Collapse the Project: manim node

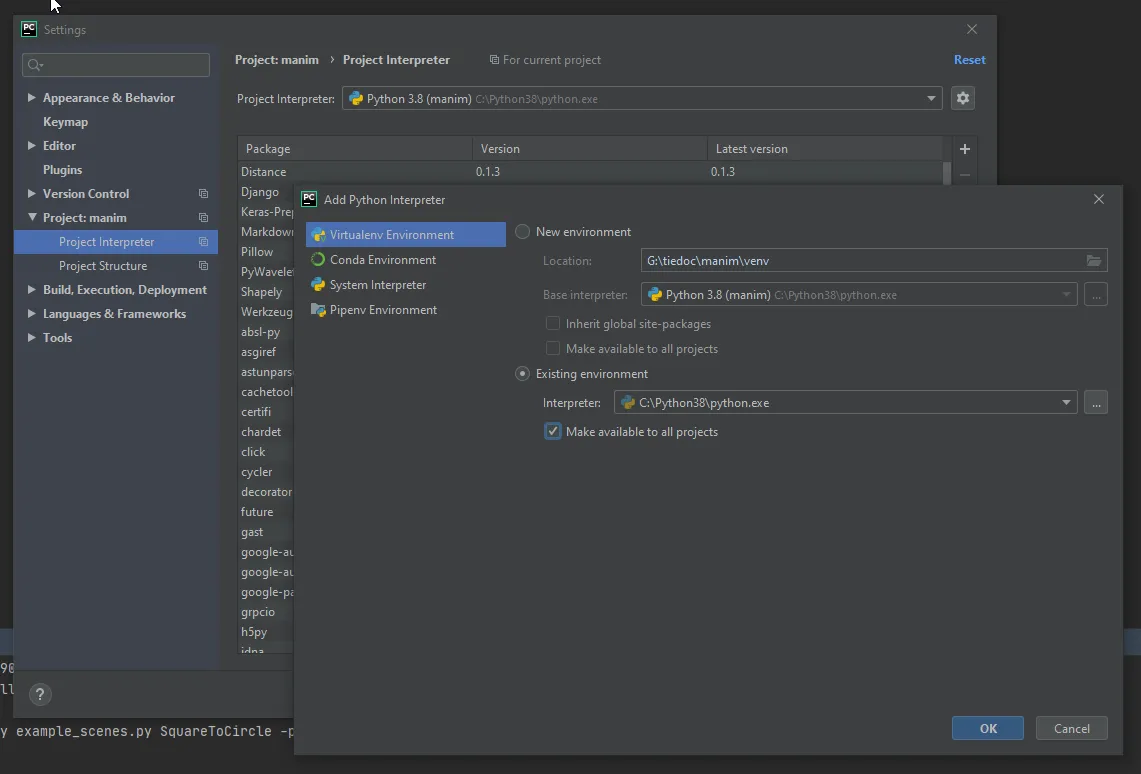click(31, 218)
